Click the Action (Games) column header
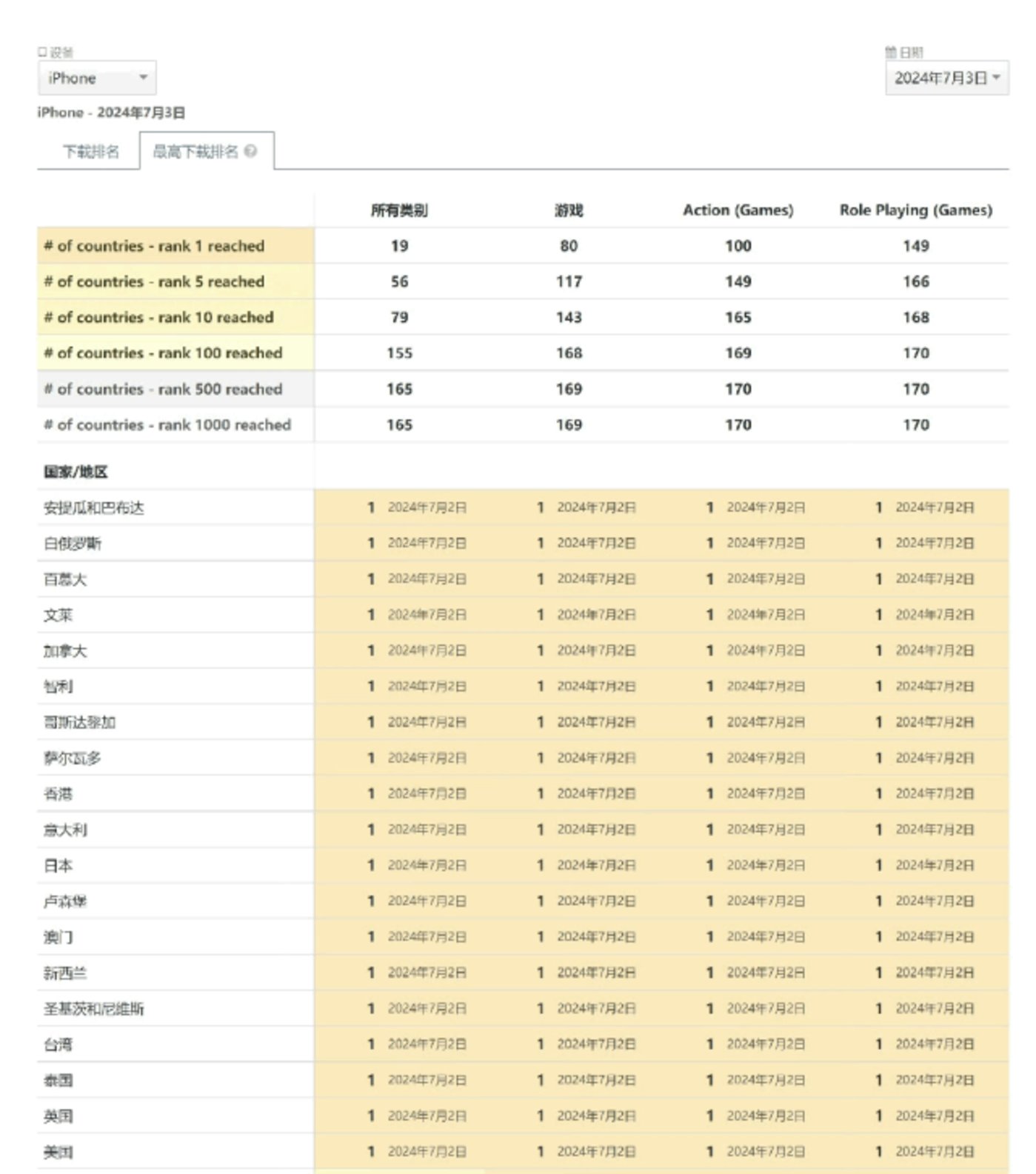Screen dimensions: 1036x1174 (x=738, y=210)
